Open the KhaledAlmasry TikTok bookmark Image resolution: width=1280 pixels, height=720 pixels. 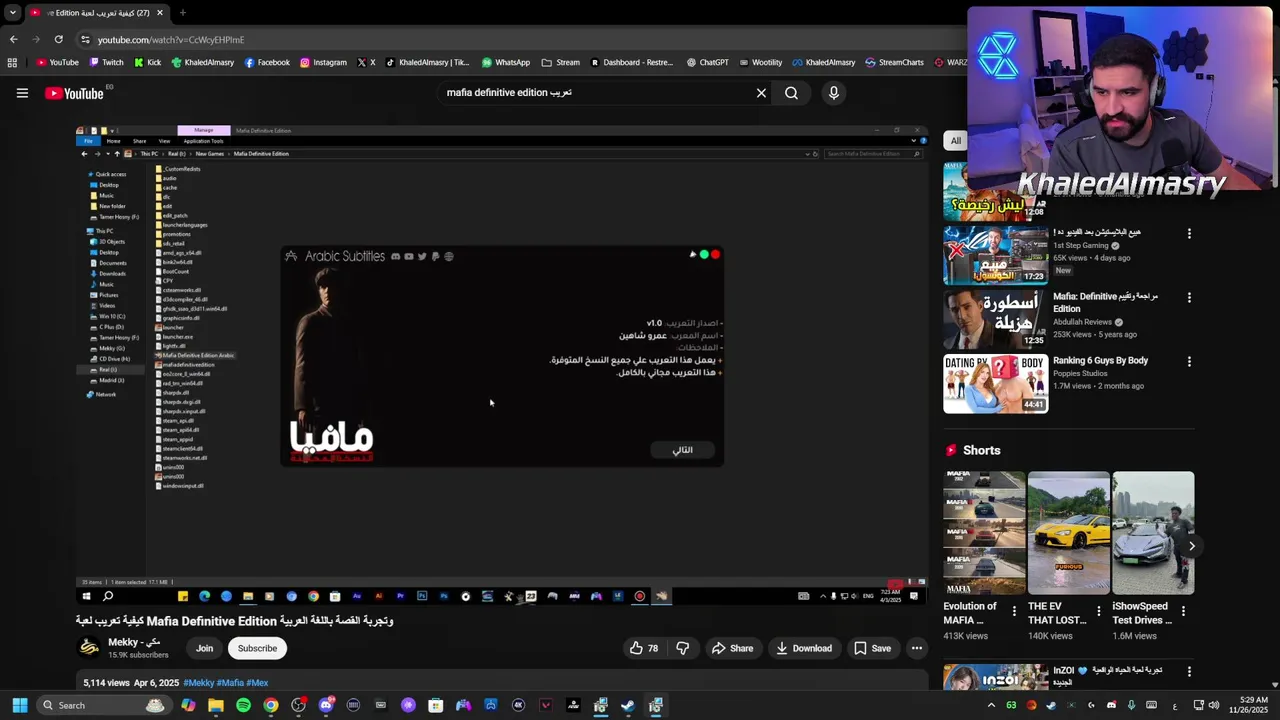click(x=427, y=62)
